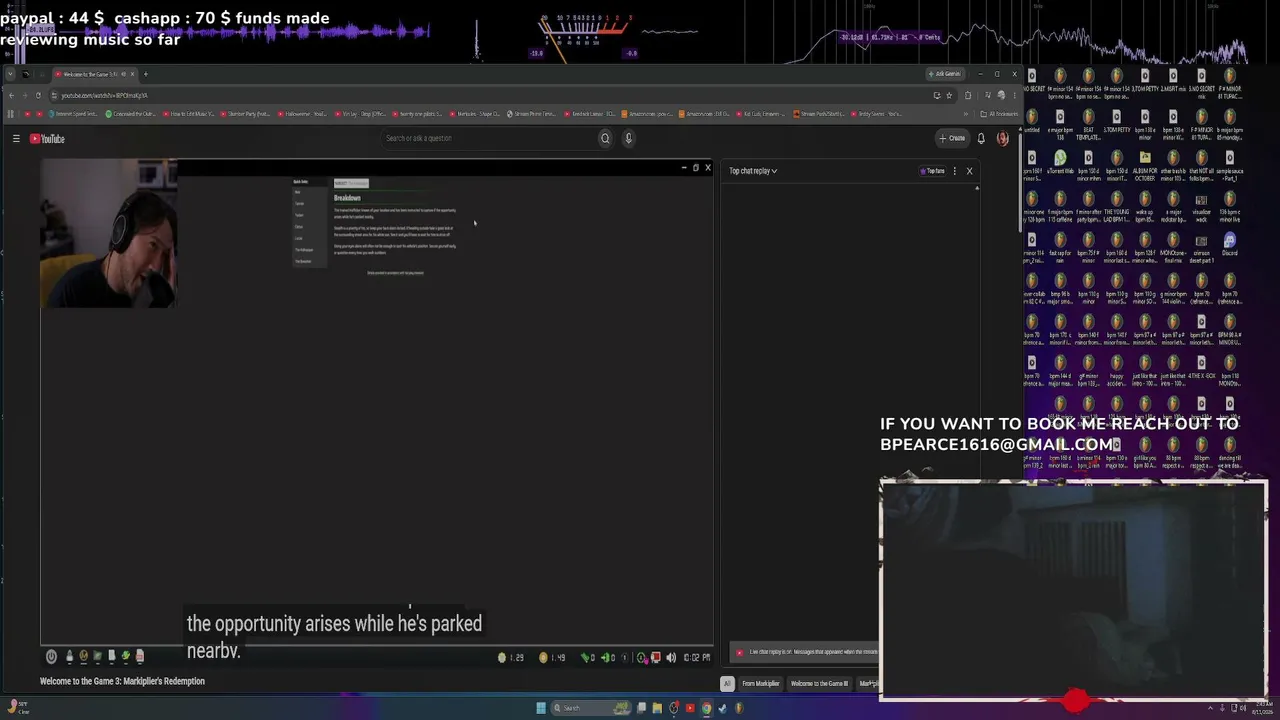Switch to the 'Welcome to the Game 3' tab

click(x=93, y=74)
